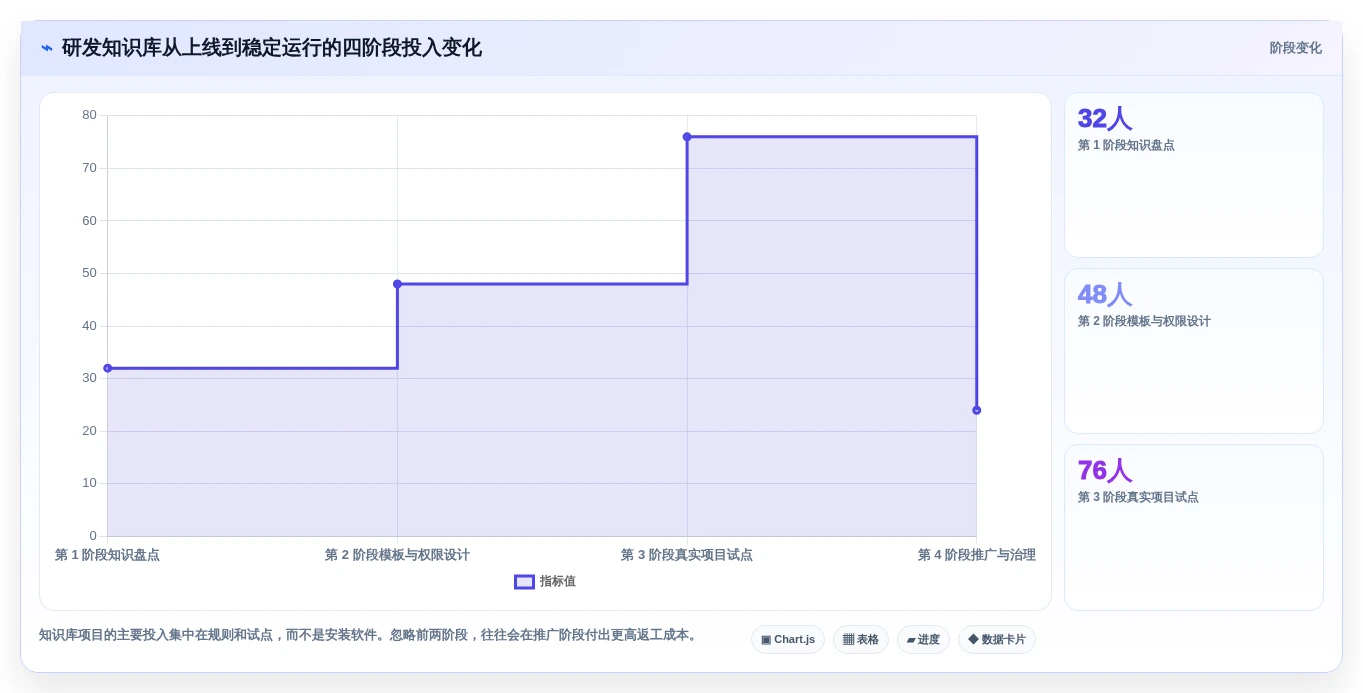Toggle the 指标值 legend item
This screenshot has width=1363, height=693.
pyautogui.click(x=545, y=582)
